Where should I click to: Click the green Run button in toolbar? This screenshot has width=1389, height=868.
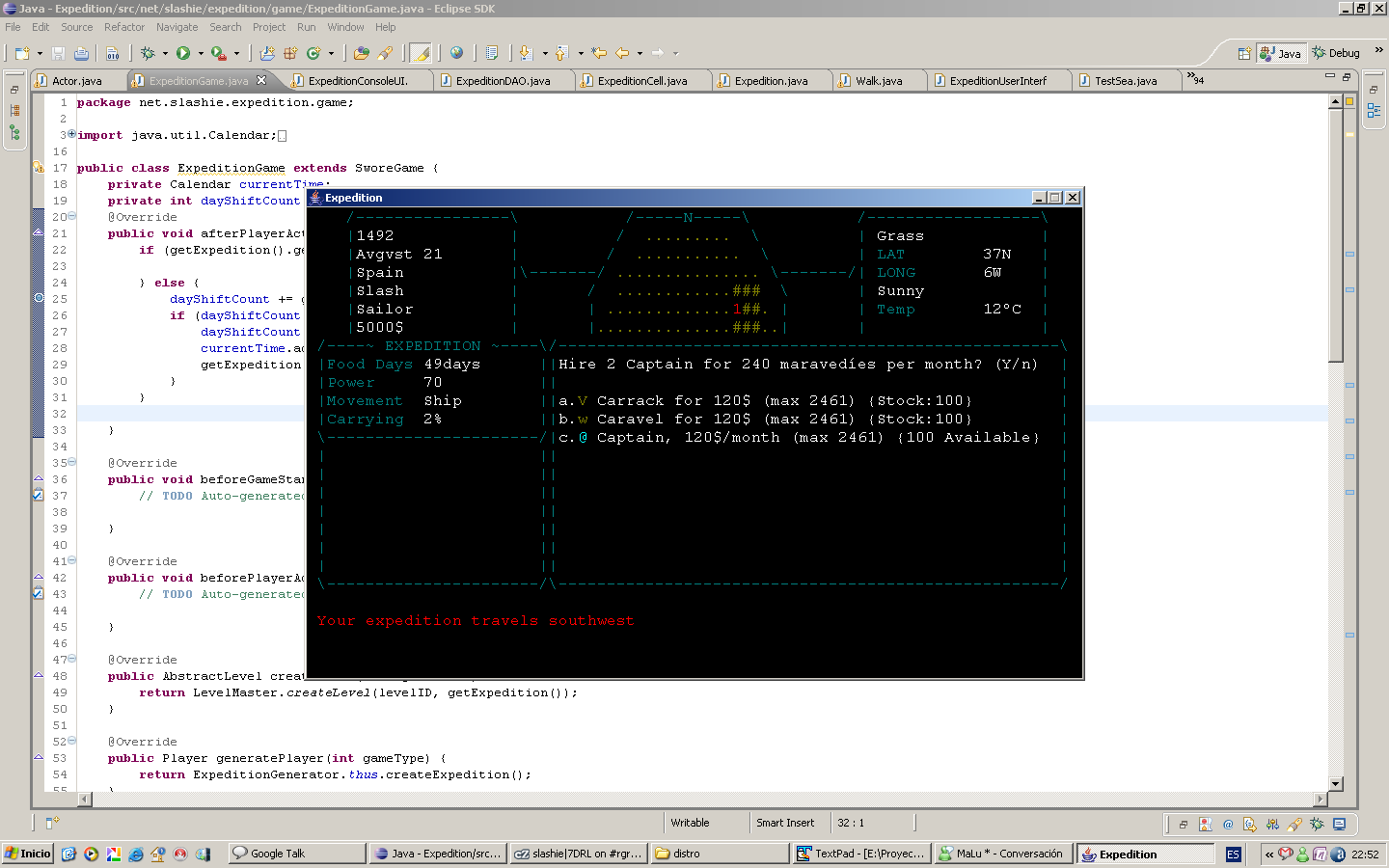(x=183, y=53)
